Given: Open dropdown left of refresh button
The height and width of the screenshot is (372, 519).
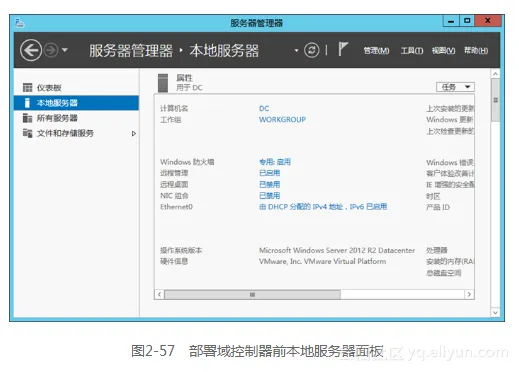Looking at the screenshot, I should click(296, 51).
